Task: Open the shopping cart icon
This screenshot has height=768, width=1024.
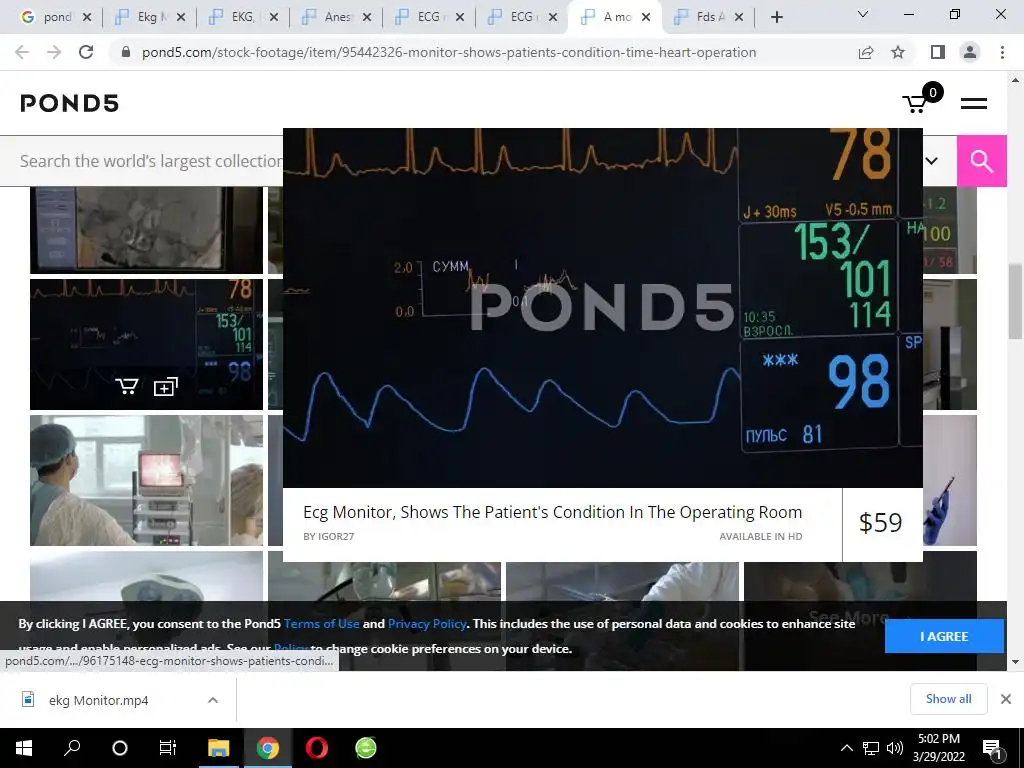Action: pos(916,103)
